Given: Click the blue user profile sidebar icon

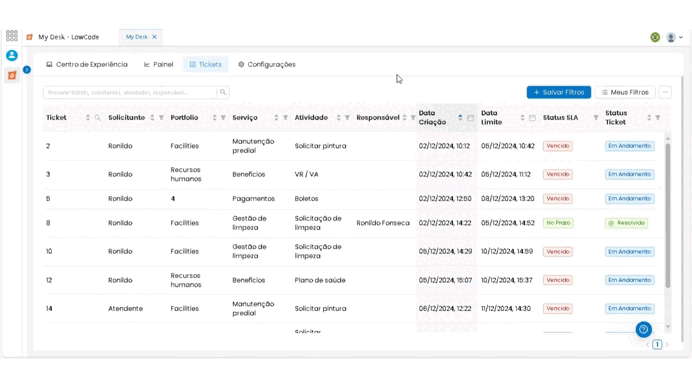Looking at the screenshot, I should 12,55.
